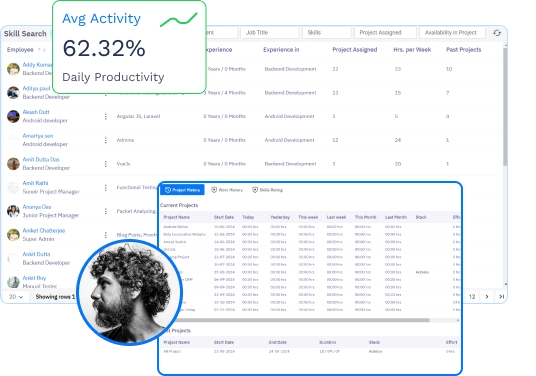Click the Daily Productivity label
The image size is (536, 376).
tap(113, 77)
